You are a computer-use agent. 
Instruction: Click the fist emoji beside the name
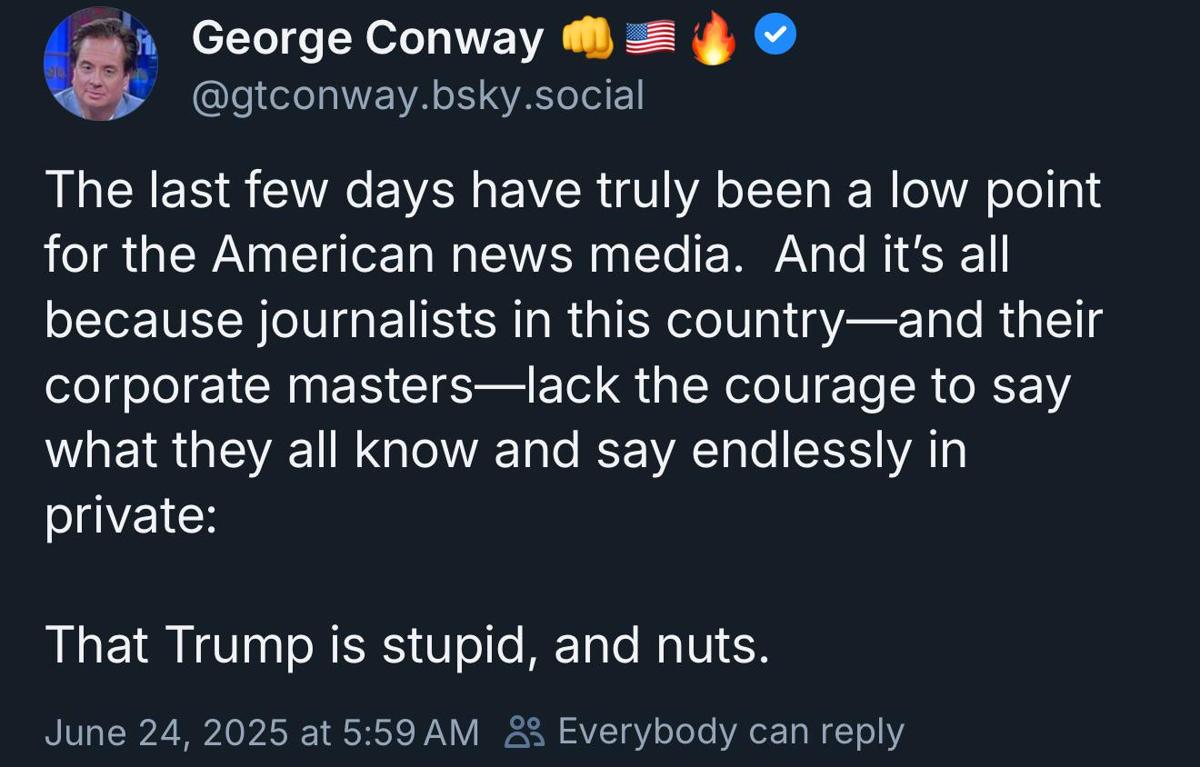click(588, 40)
